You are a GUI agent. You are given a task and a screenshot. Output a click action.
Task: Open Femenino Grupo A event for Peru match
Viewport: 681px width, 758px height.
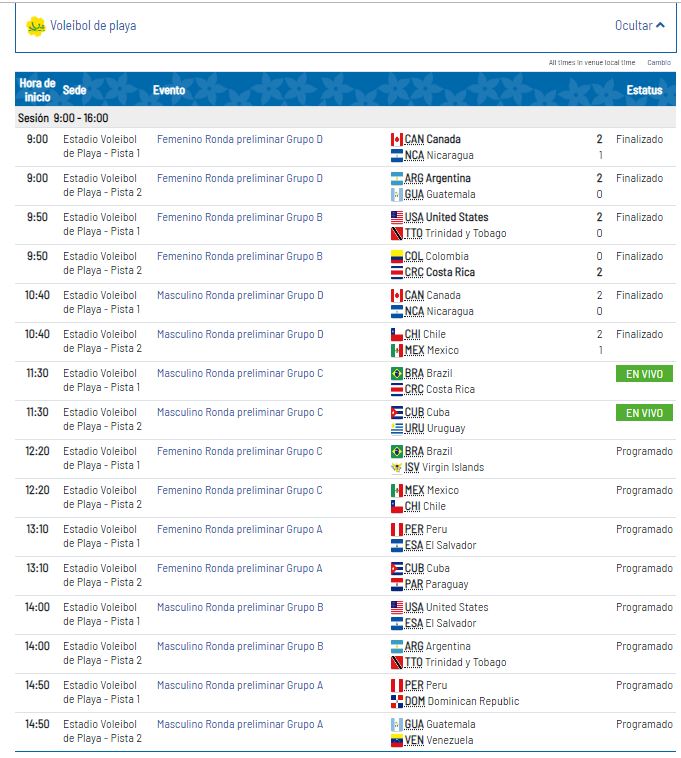click(x=240, y=530)
